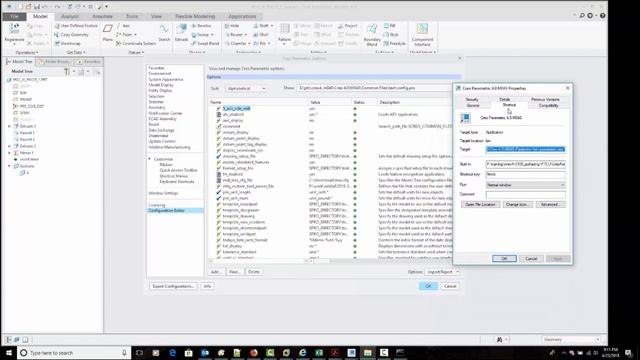
Task: Click Export Configurations button
Action: 173,286
